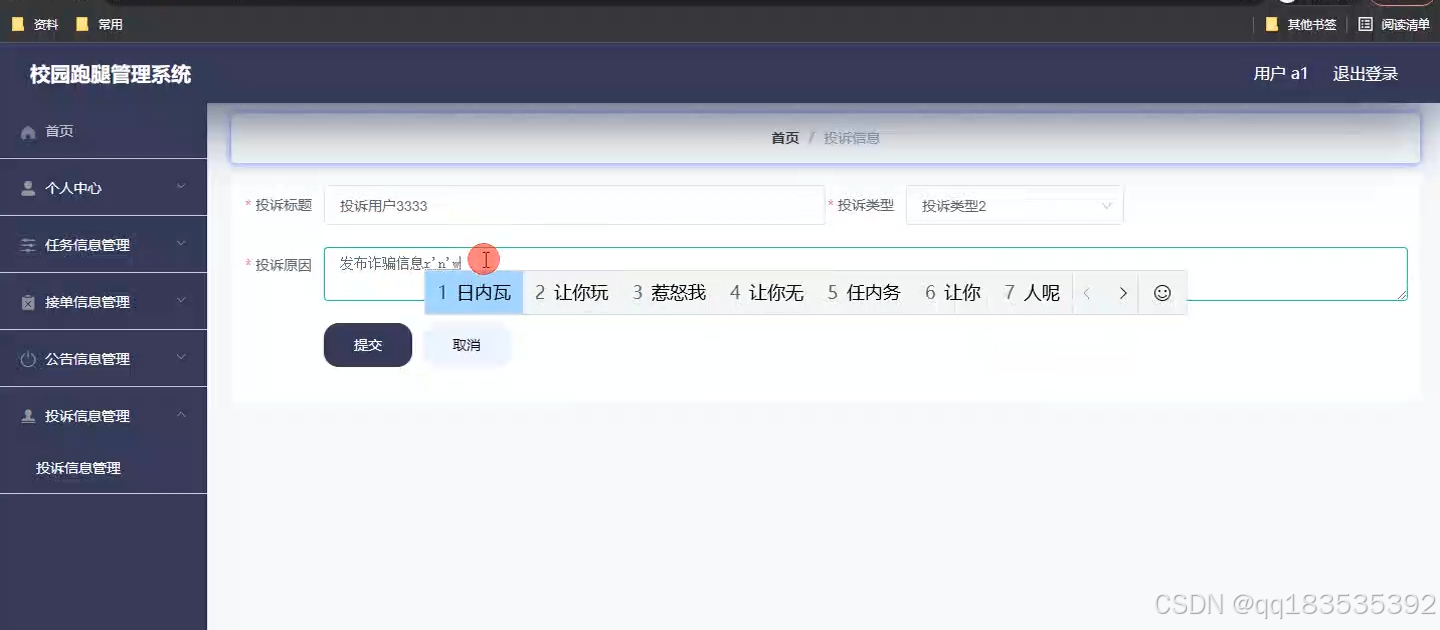This screenshot has width=1440, height=630.
Task: Open the emoji picker in the IME bar
Action: tap(1161, 292)
